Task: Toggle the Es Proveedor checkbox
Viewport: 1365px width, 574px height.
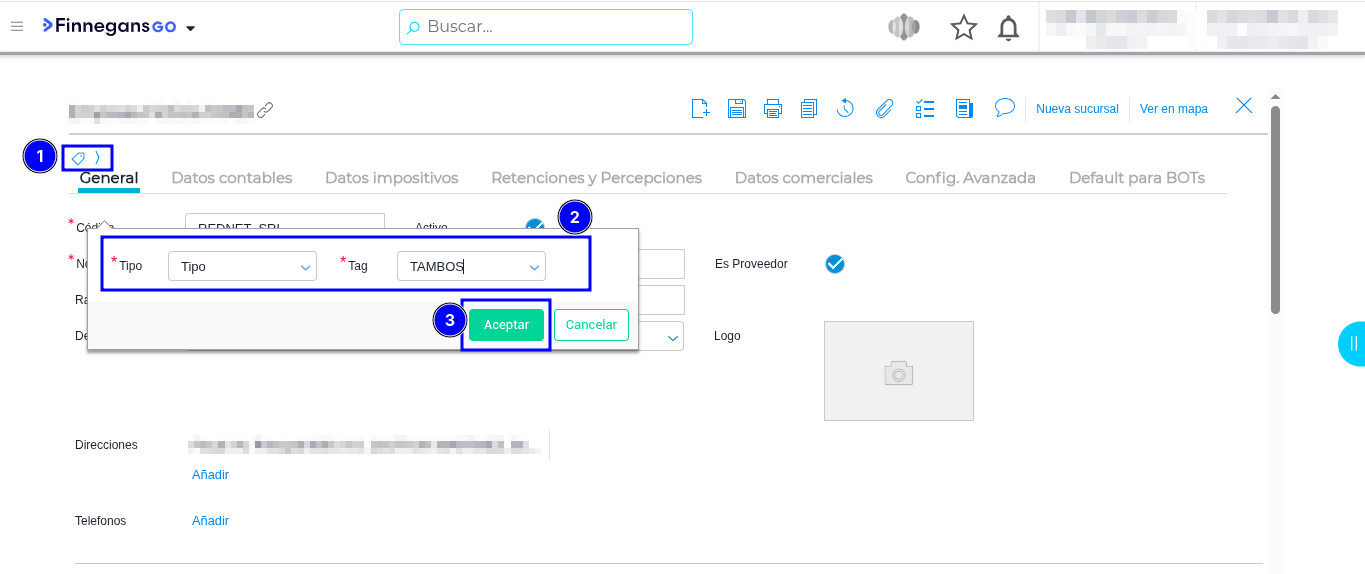Action: (835, 264)
